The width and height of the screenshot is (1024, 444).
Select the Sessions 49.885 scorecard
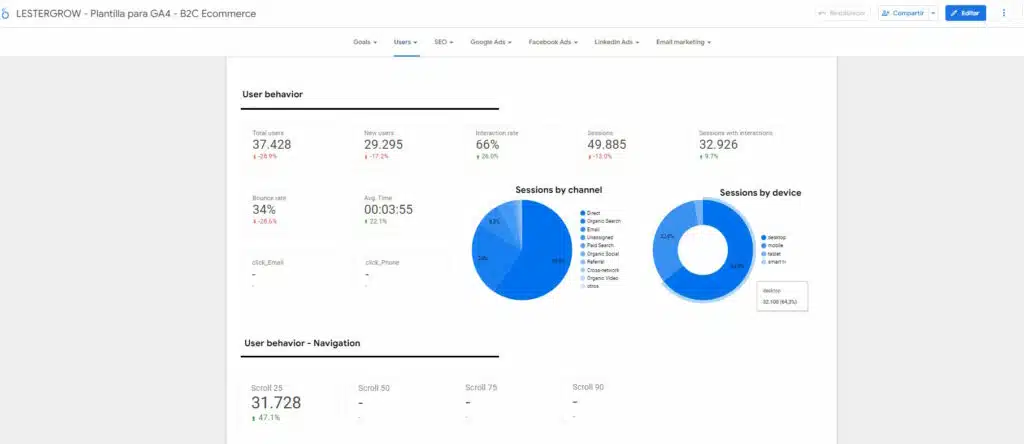tap(622, 145)
